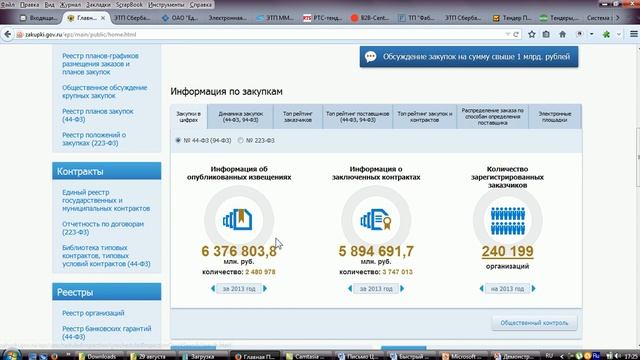Screen dimensions: 640x360
Task: Click the Контракты section header
Action: 107,171
